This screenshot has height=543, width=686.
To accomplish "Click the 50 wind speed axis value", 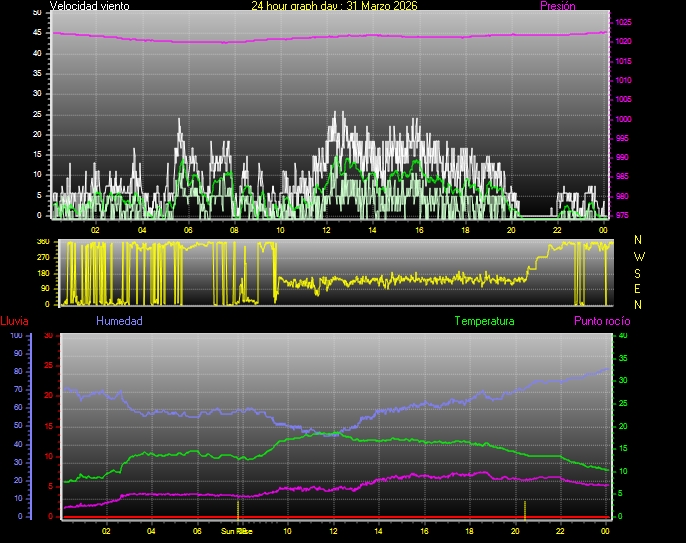I will click(37, 12).
